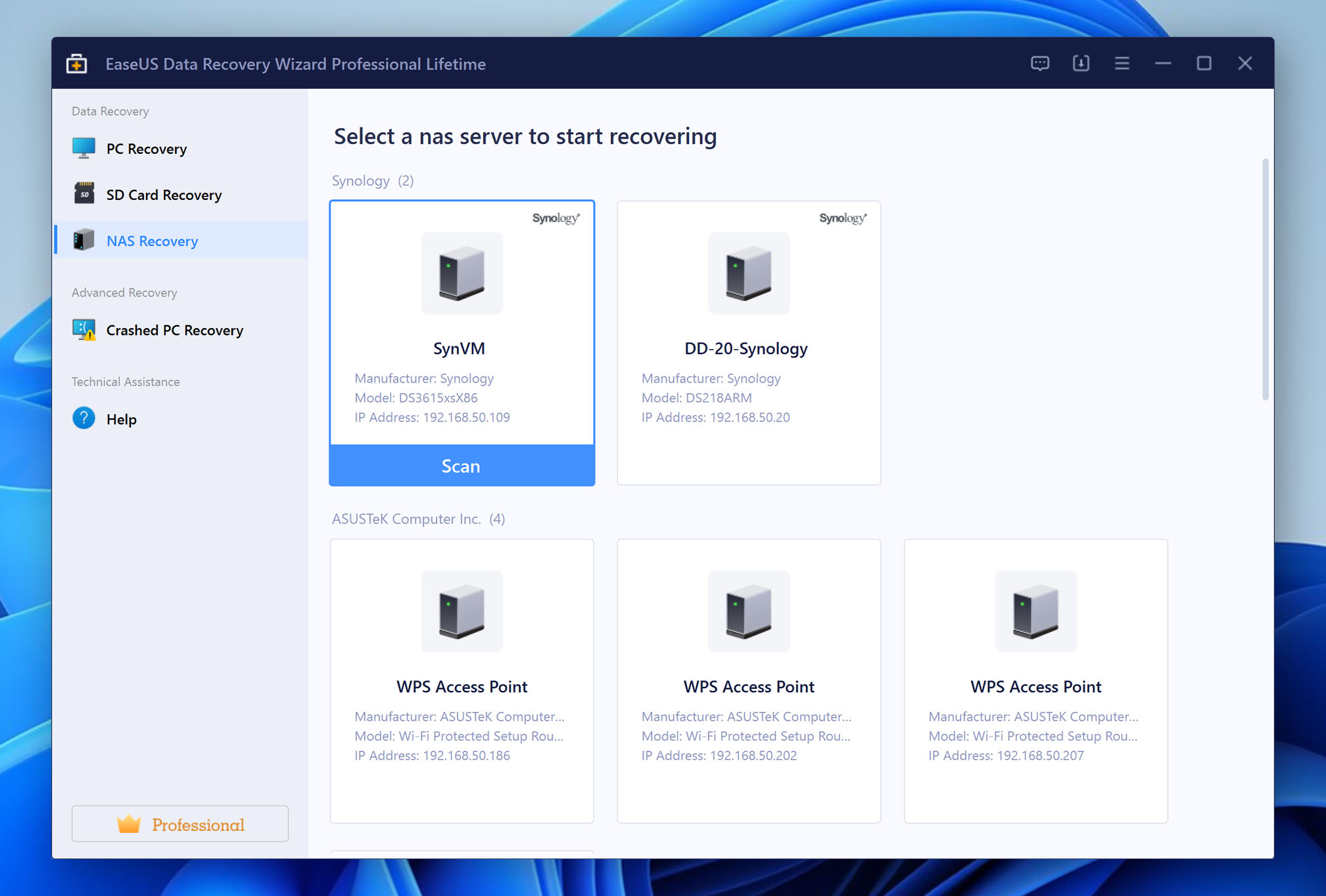The image size is (1326, 896).
Task: Click the Synology (2) group header
Action: (373, 181)
